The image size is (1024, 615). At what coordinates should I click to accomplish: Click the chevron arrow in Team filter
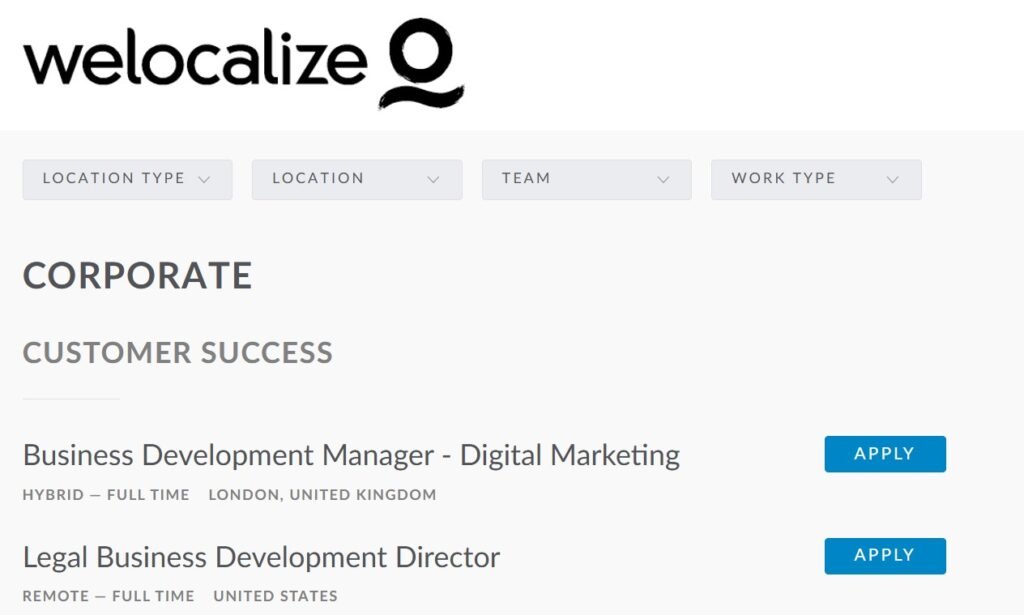tap(663, 180)
